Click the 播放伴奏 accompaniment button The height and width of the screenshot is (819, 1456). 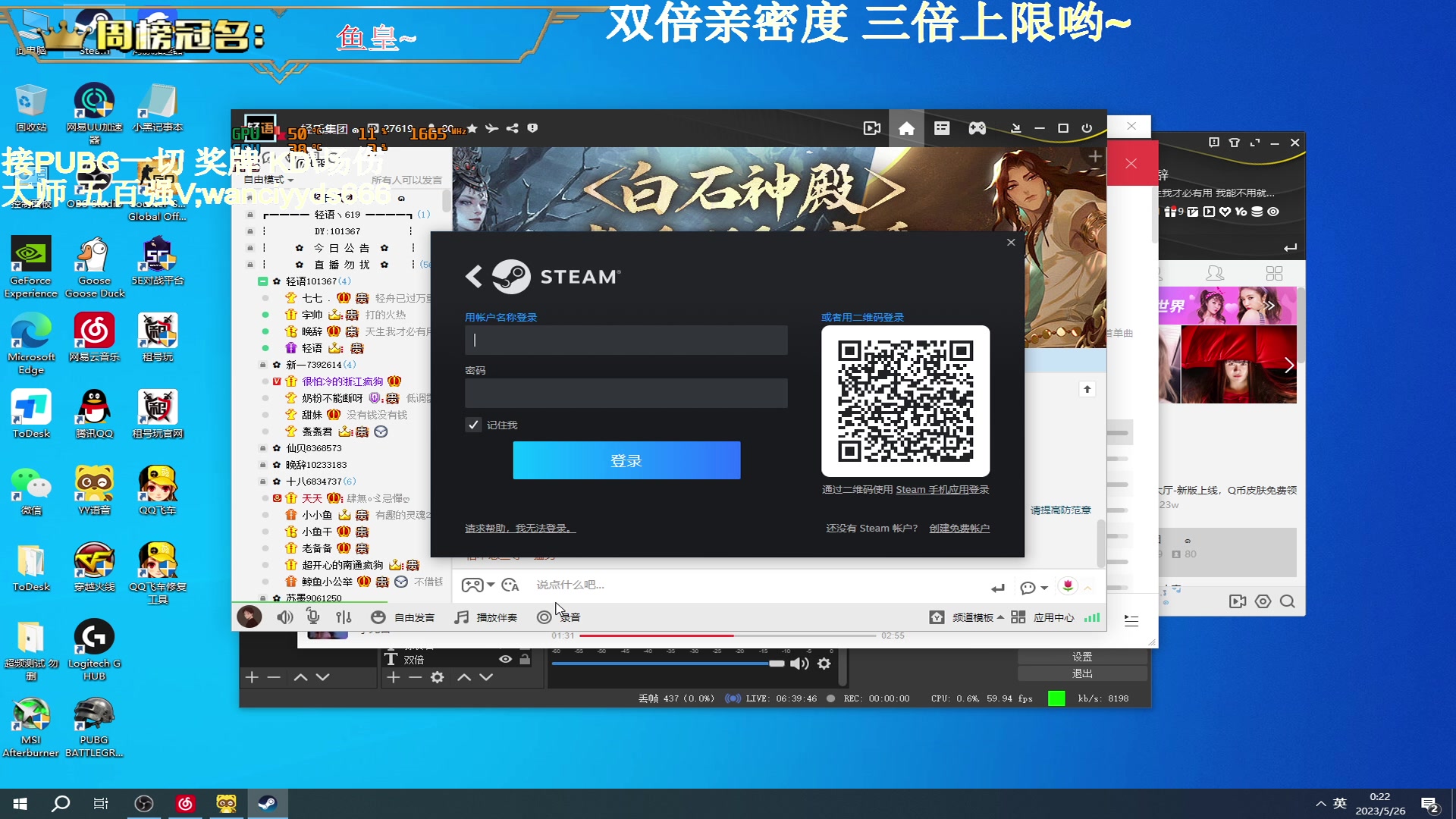coord(485,617)
